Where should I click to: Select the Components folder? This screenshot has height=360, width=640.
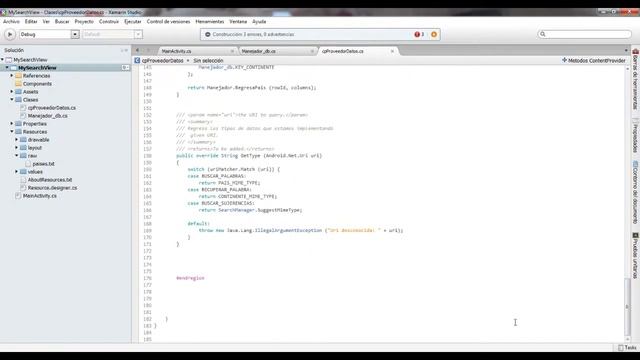click(37, 84)
